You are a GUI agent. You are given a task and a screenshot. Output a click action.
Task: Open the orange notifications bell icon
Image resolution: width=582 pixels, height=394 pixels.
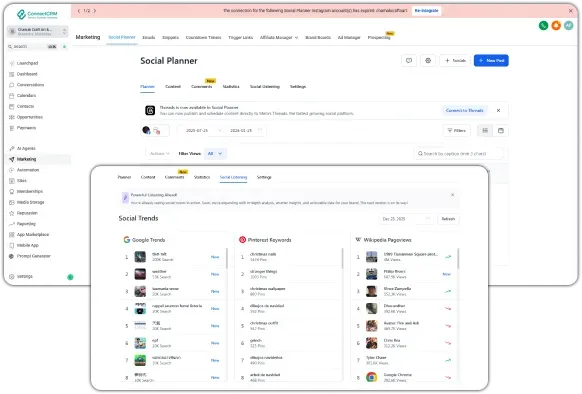tap(556, 26)
